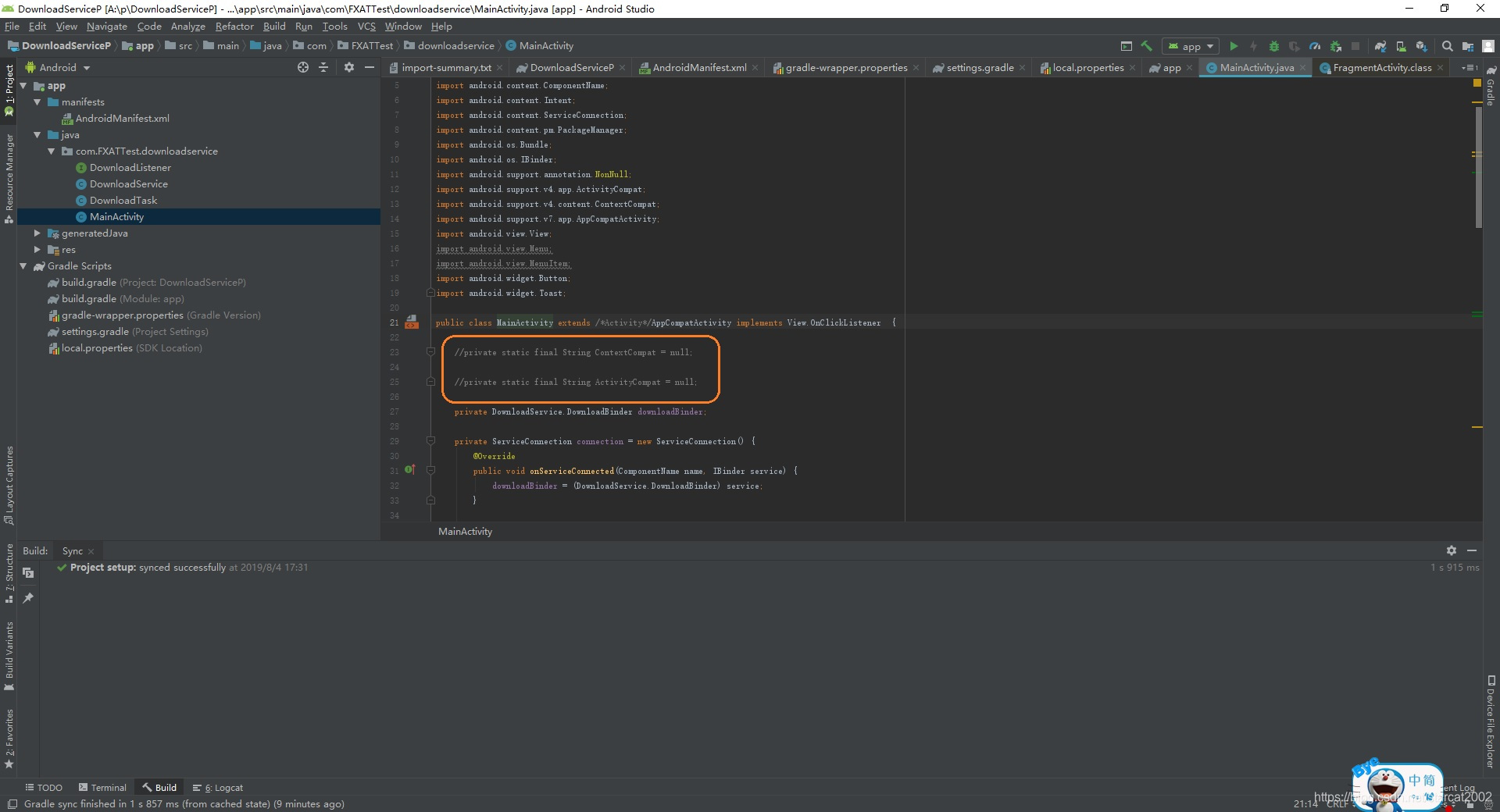Open the 6: Logcat tool window
1500x812 pixels.
pyautogui.click(x=218, y=788)
